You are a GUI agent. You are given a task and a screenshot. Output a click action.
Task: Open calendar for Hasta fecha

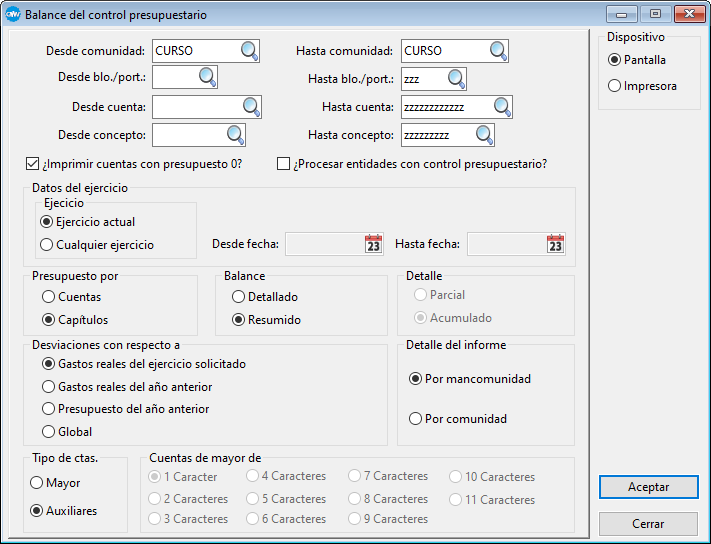pos(555,244)
